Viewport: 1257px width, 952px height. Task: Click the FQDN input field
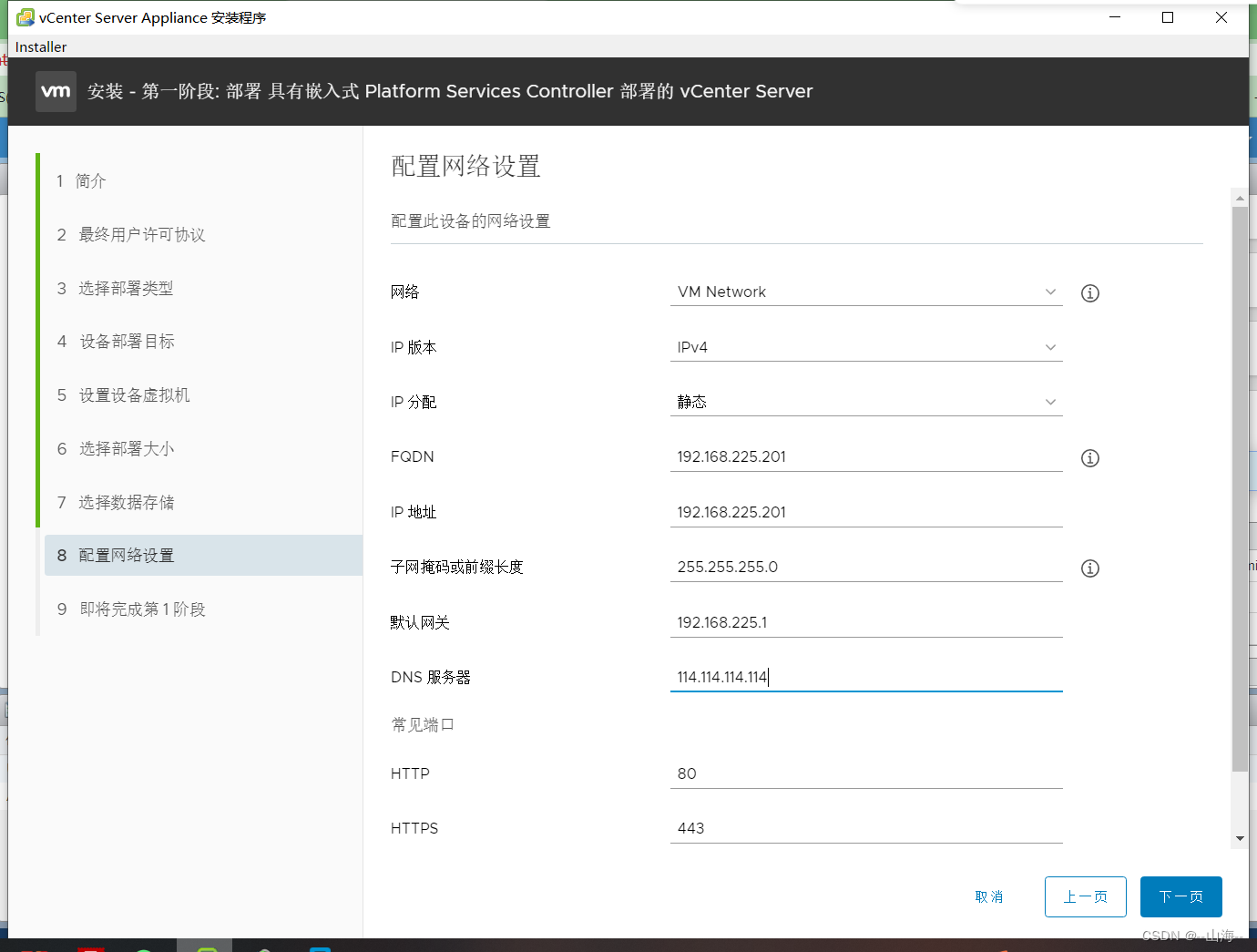coord(866,457)
